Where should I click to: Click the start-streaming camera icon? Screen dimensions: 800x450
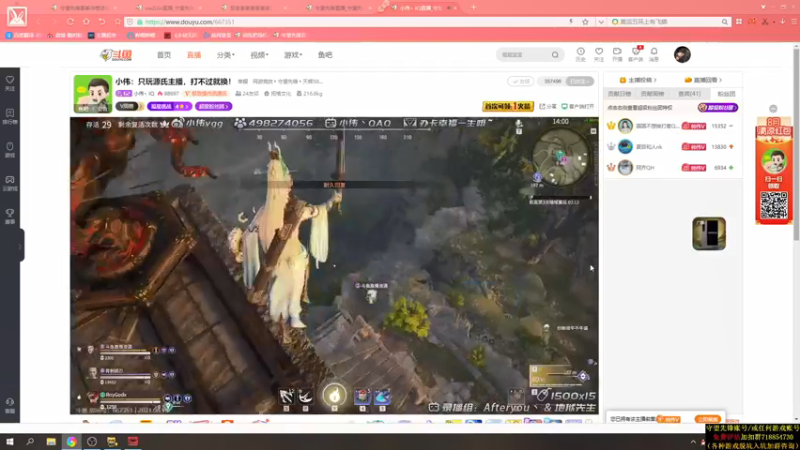pos(617,54)
